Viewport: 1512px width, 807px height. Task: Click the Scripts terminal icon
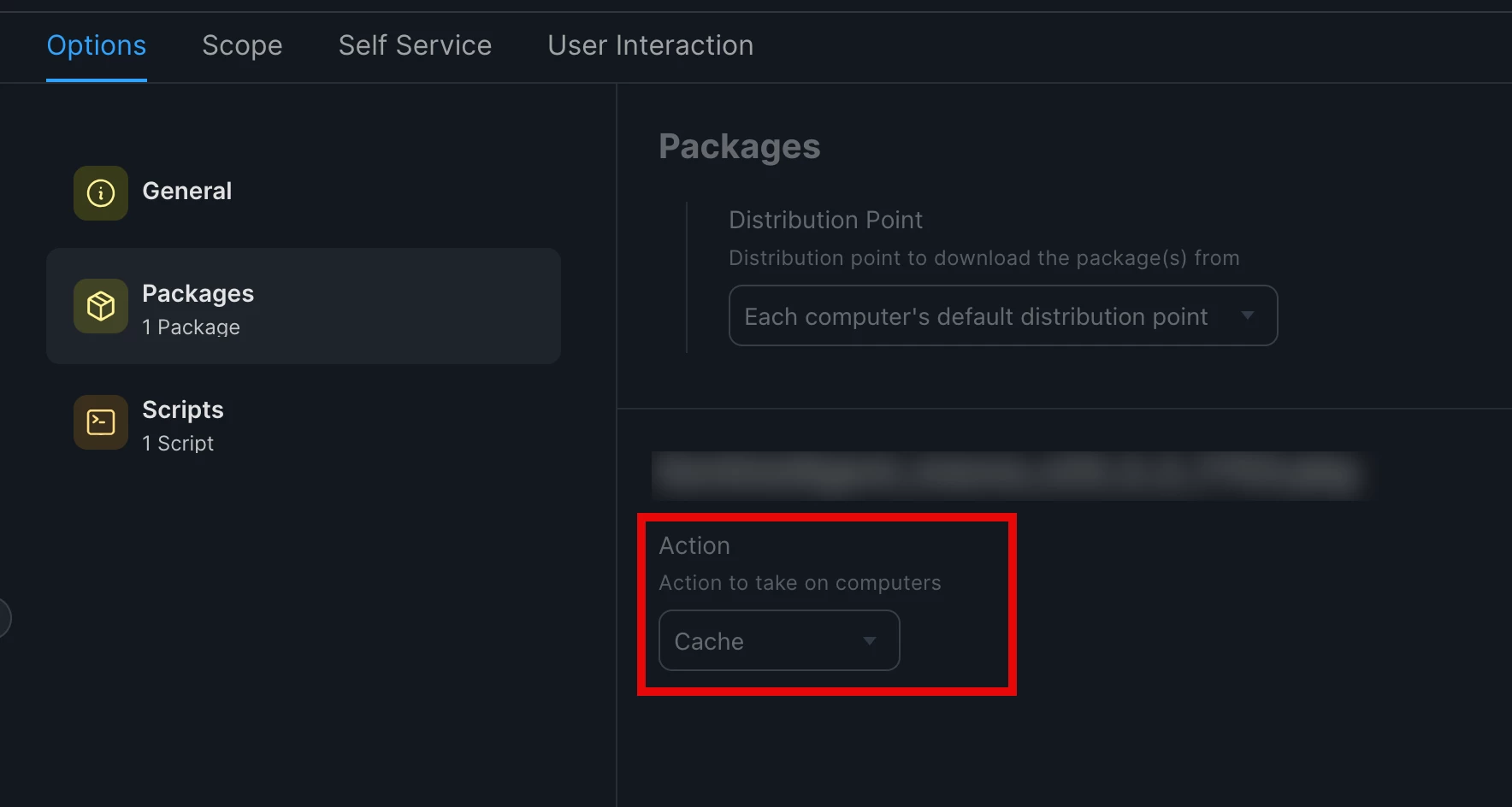click(x=101, y=422)
